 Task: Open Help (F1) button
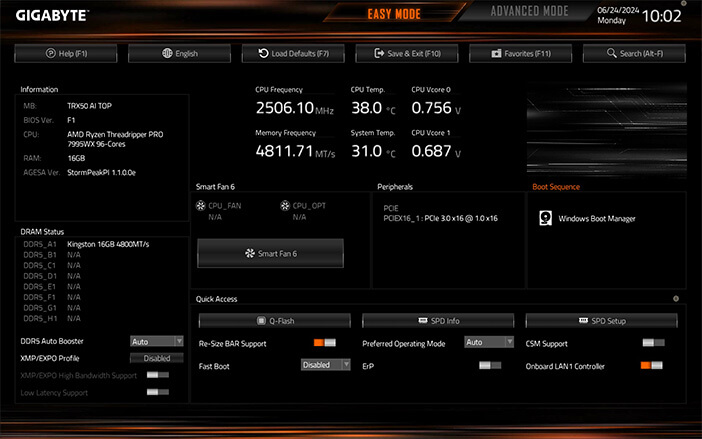[x=66, y=53]
